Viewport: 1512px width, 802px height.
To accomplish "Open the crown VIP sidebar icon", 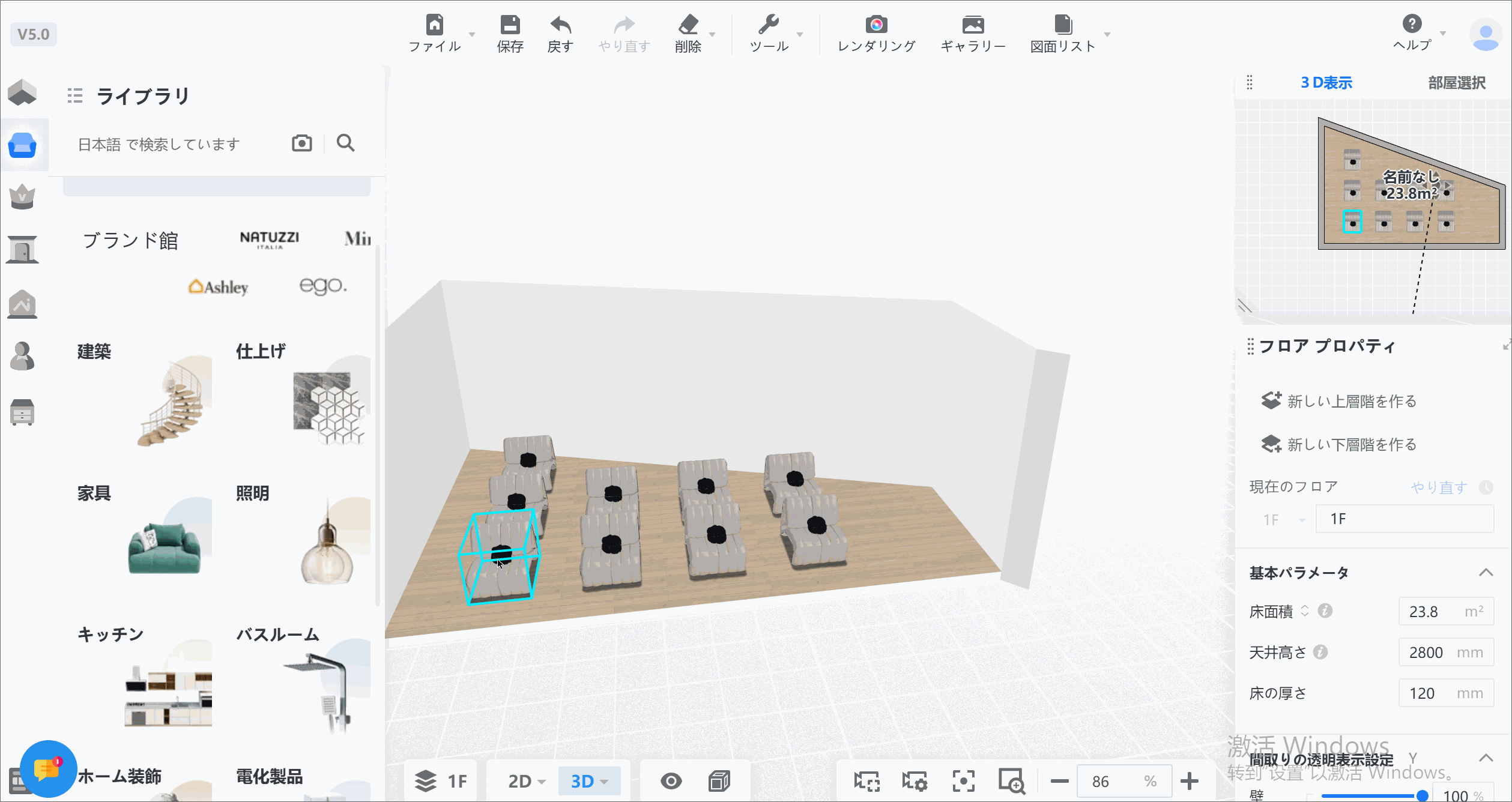I will pos(23,196).
